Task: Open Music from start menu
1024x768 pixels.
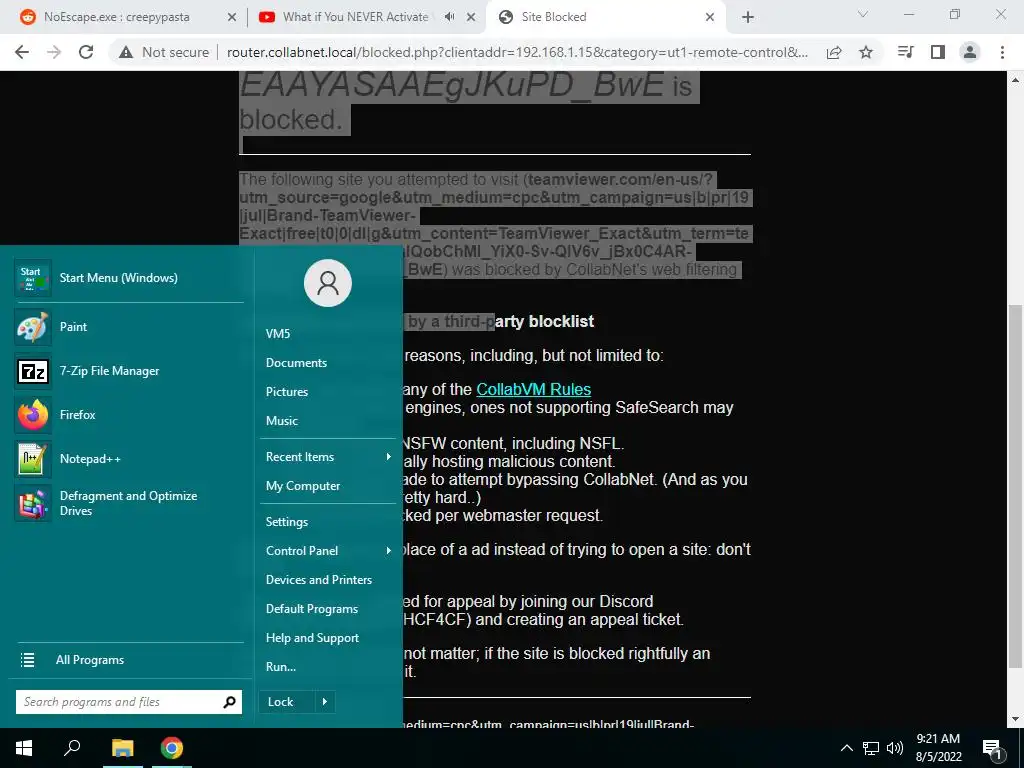Action: [328, 421]
